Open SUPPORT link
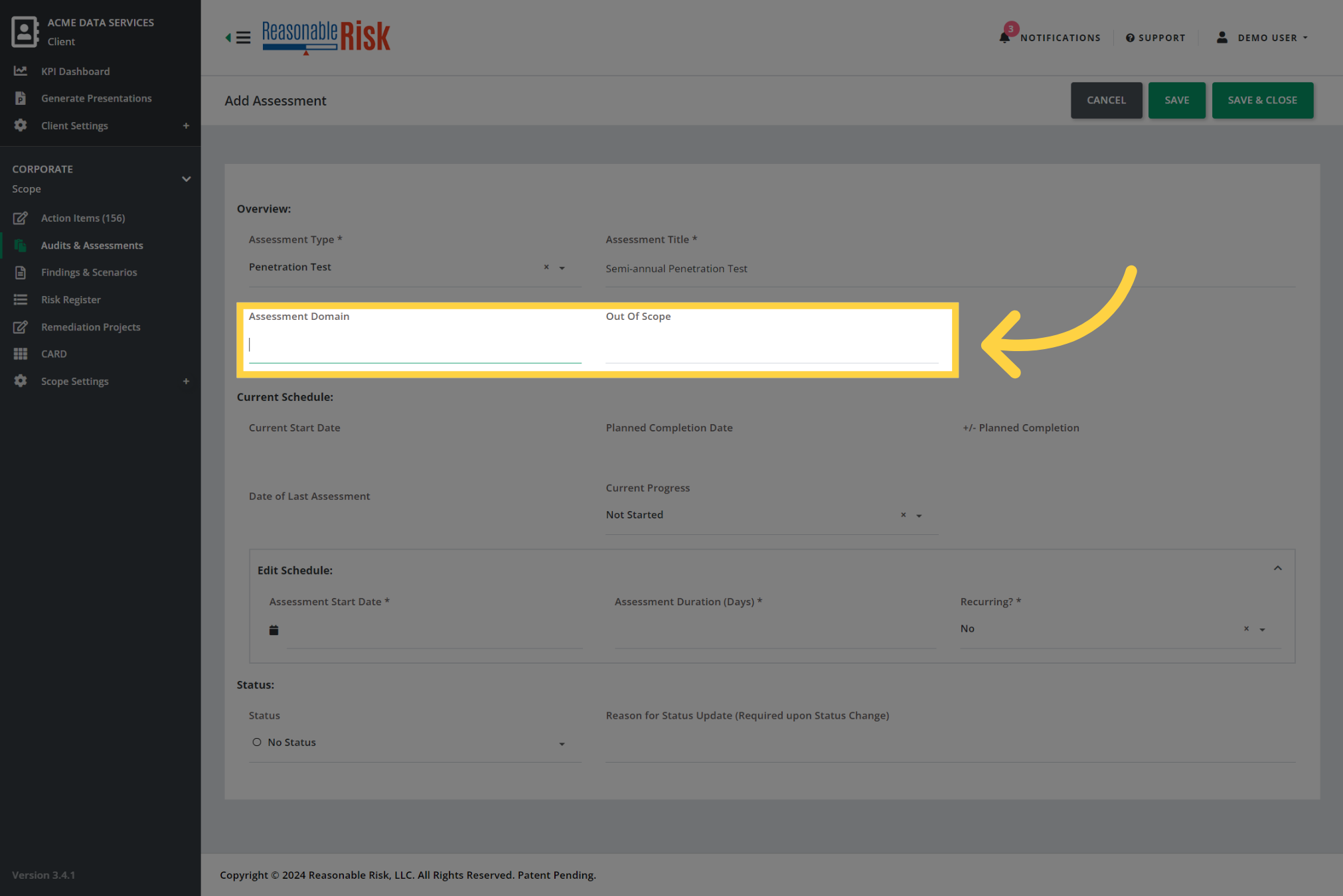The width and height of the screenshot is (1343, 896). (x=1162, y=38)
